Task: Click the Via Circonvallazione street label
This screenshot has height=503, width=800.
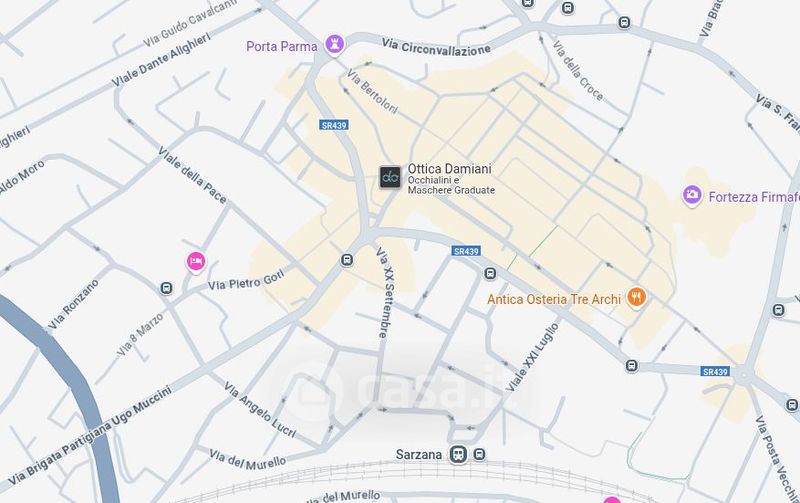Action: [436, 46]
